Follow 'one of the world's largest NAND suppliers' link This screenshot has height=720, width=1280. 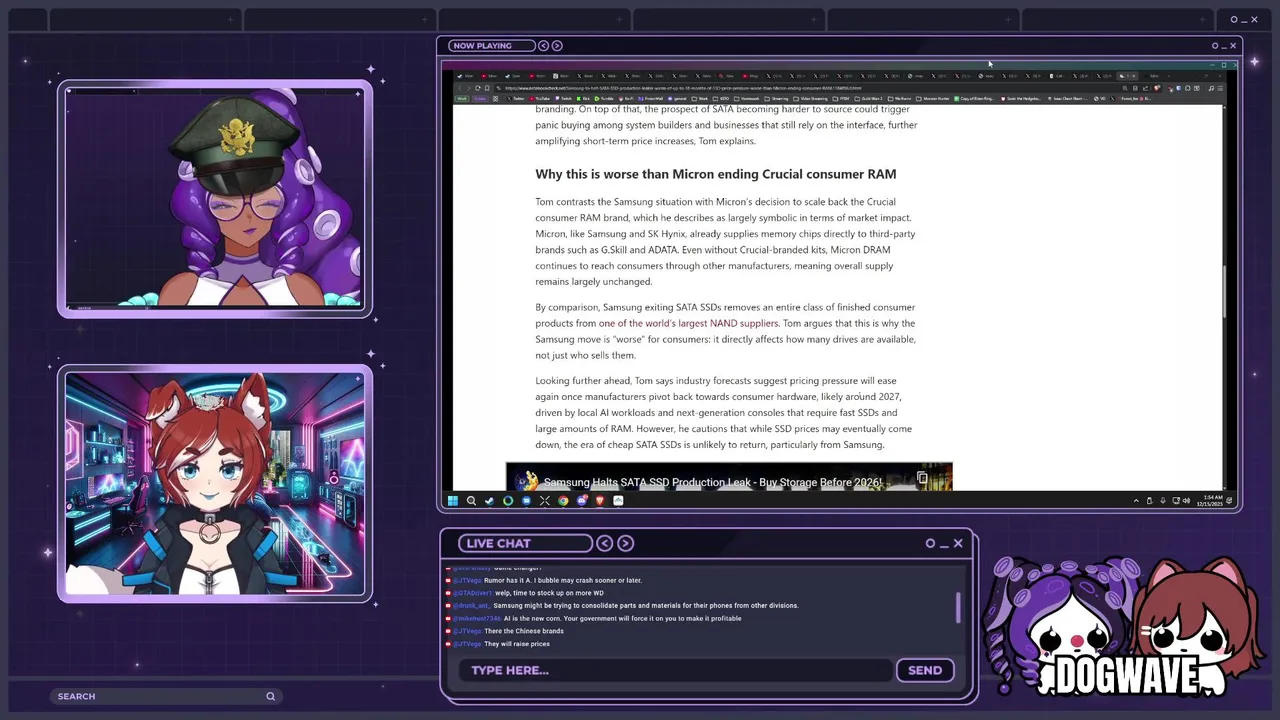688,323
